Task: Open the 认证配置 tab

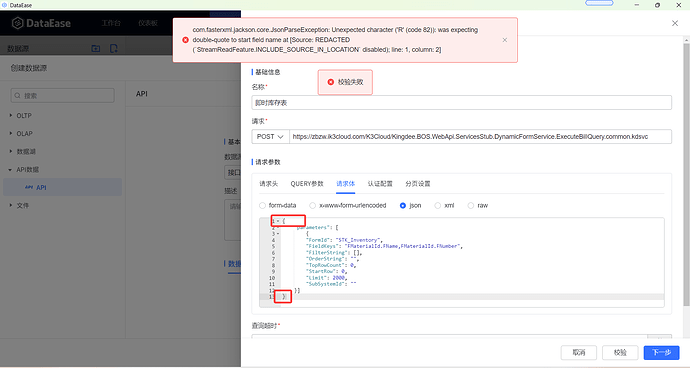Action: click(380, 184)
